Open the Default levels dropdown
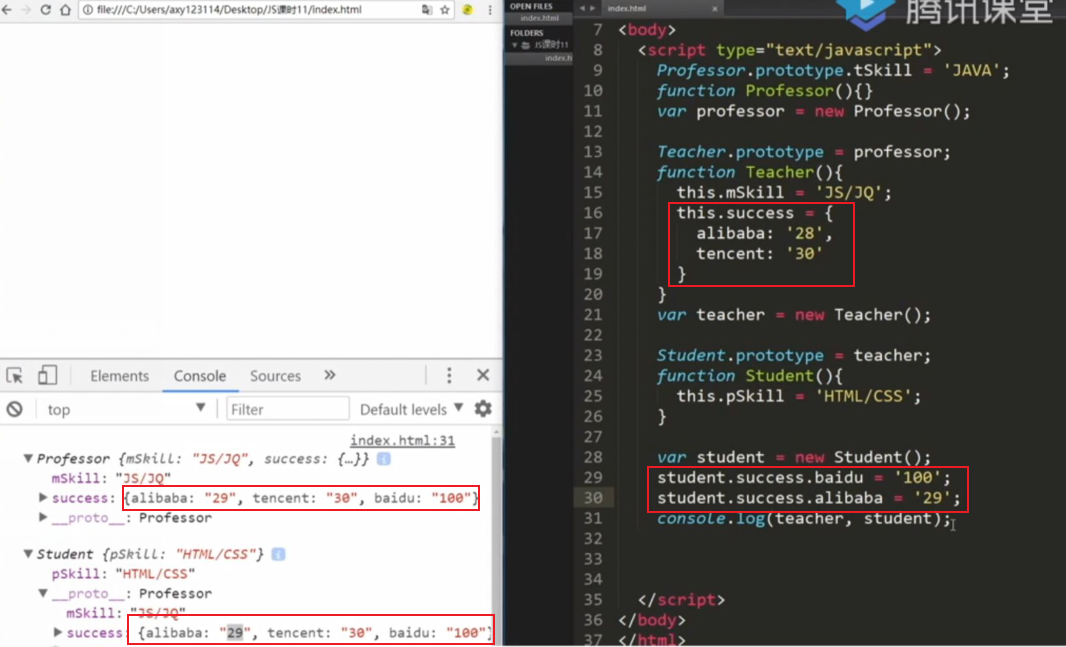Viewport: 1066px width, 647px height. 411,409
